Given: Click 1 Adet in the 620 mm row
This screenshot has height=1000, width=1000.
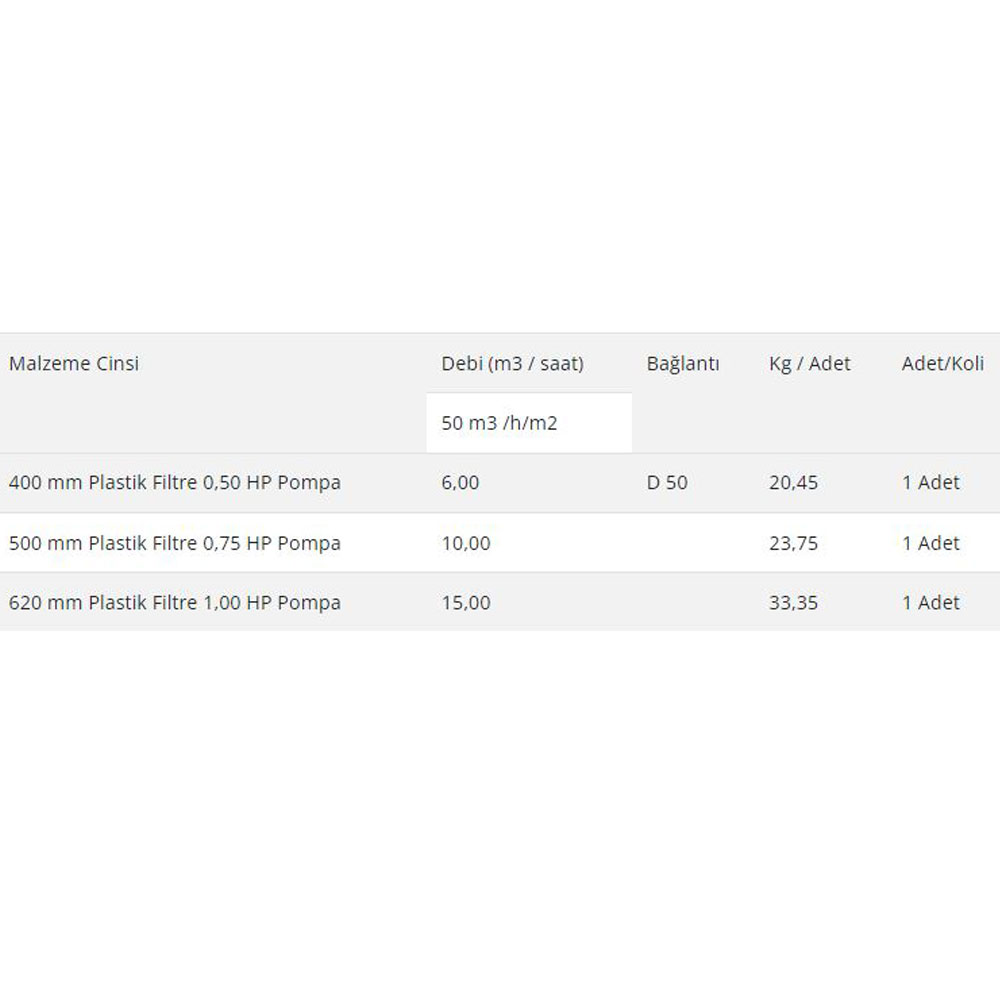Looking at the screenshot, I should [930, 603].
